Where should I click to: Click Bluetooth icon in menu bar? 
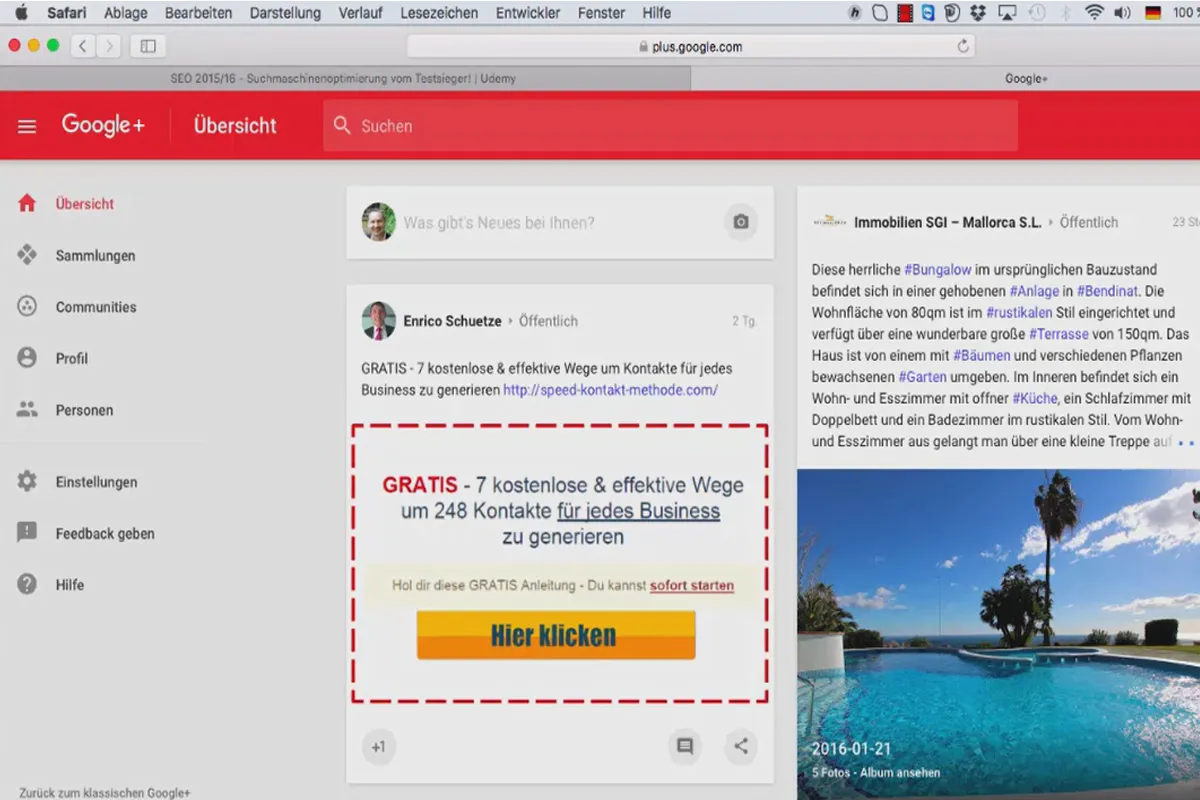click(x=1066, y=13)
